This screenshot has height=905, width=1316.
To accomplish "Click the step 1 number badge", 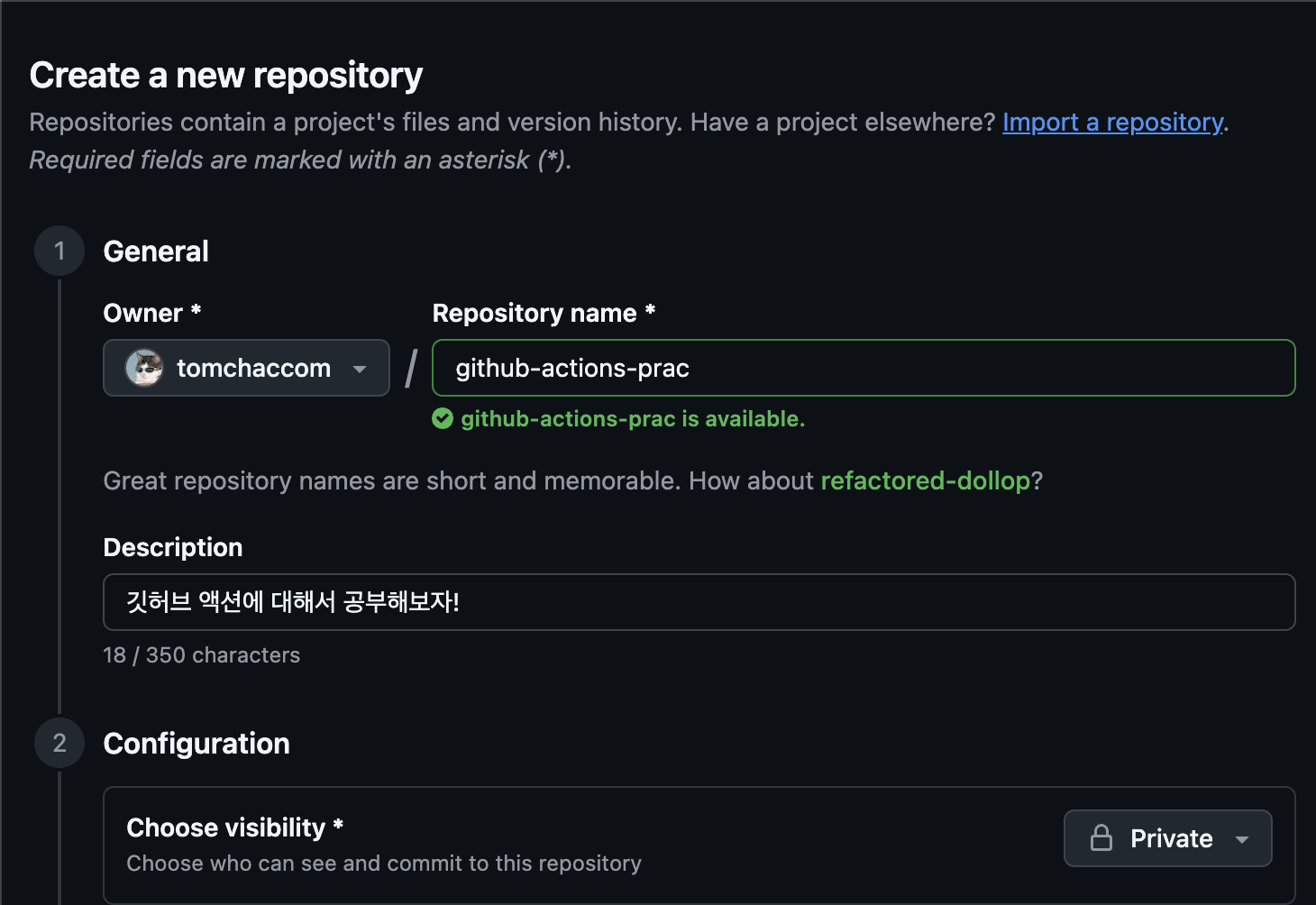I will click(x=59, y=251).
